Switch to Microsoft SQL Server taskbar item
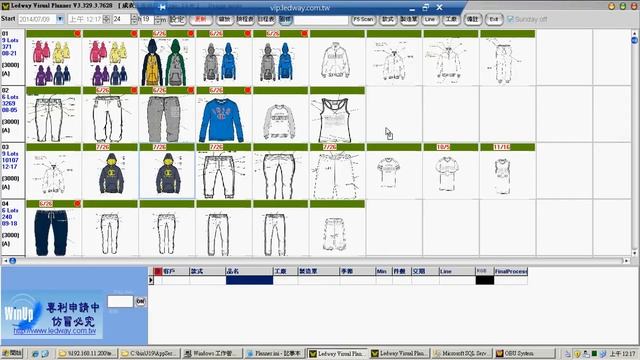The image size is (640, 360). click(x=461, y=353)
